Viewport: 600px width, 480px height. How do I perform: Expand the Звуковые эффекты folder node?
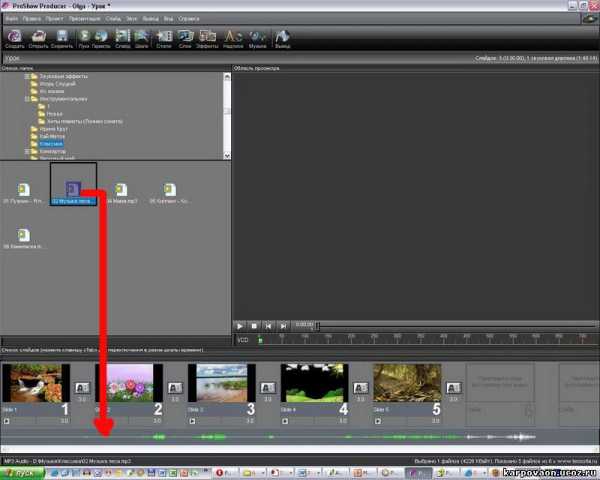point(27,76)
